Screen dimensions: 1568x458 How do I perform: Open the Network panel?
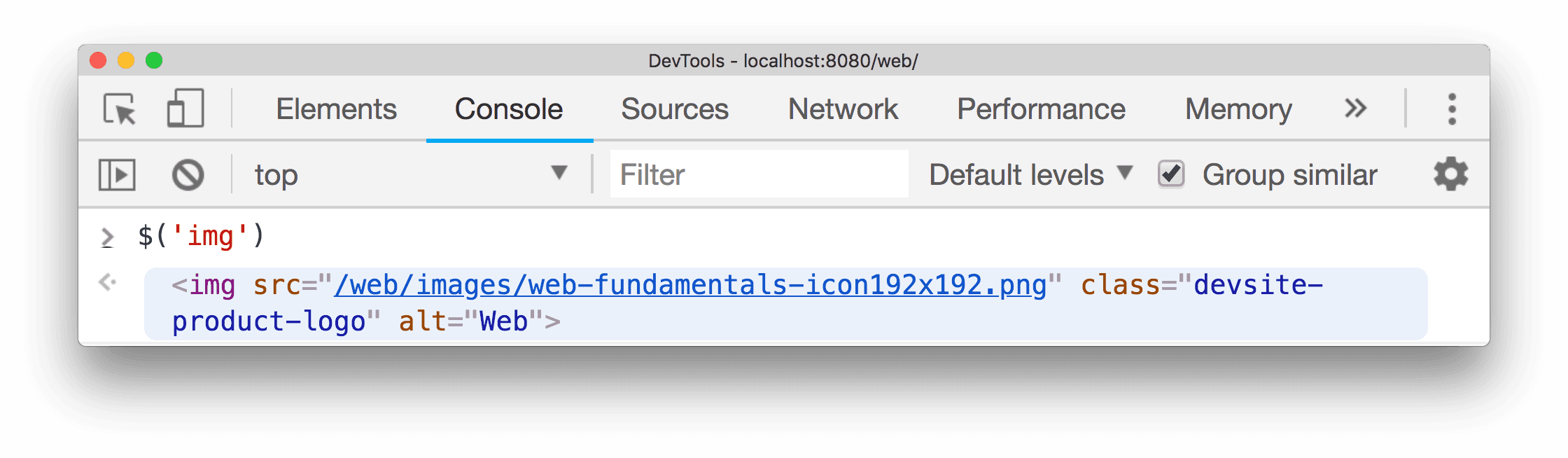[x=843, y=109]
